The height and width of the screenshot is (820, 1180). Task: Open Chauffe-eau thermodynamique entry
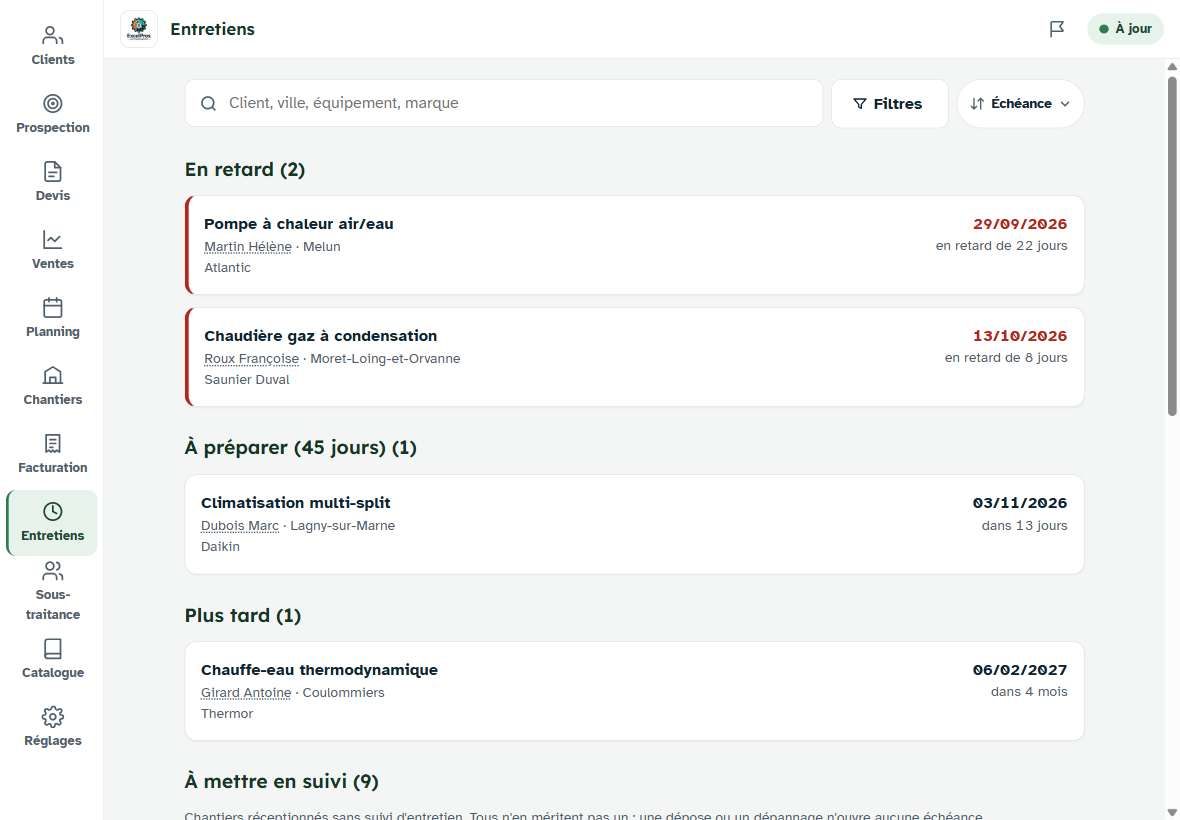pyautogui.click(x=634, y=691)
